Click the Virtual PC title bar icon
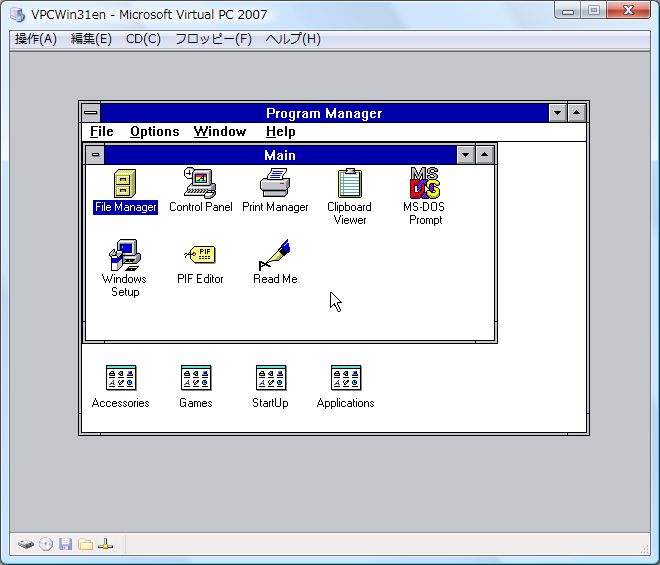Screen dimensions: 660x565 coord(18,14)
